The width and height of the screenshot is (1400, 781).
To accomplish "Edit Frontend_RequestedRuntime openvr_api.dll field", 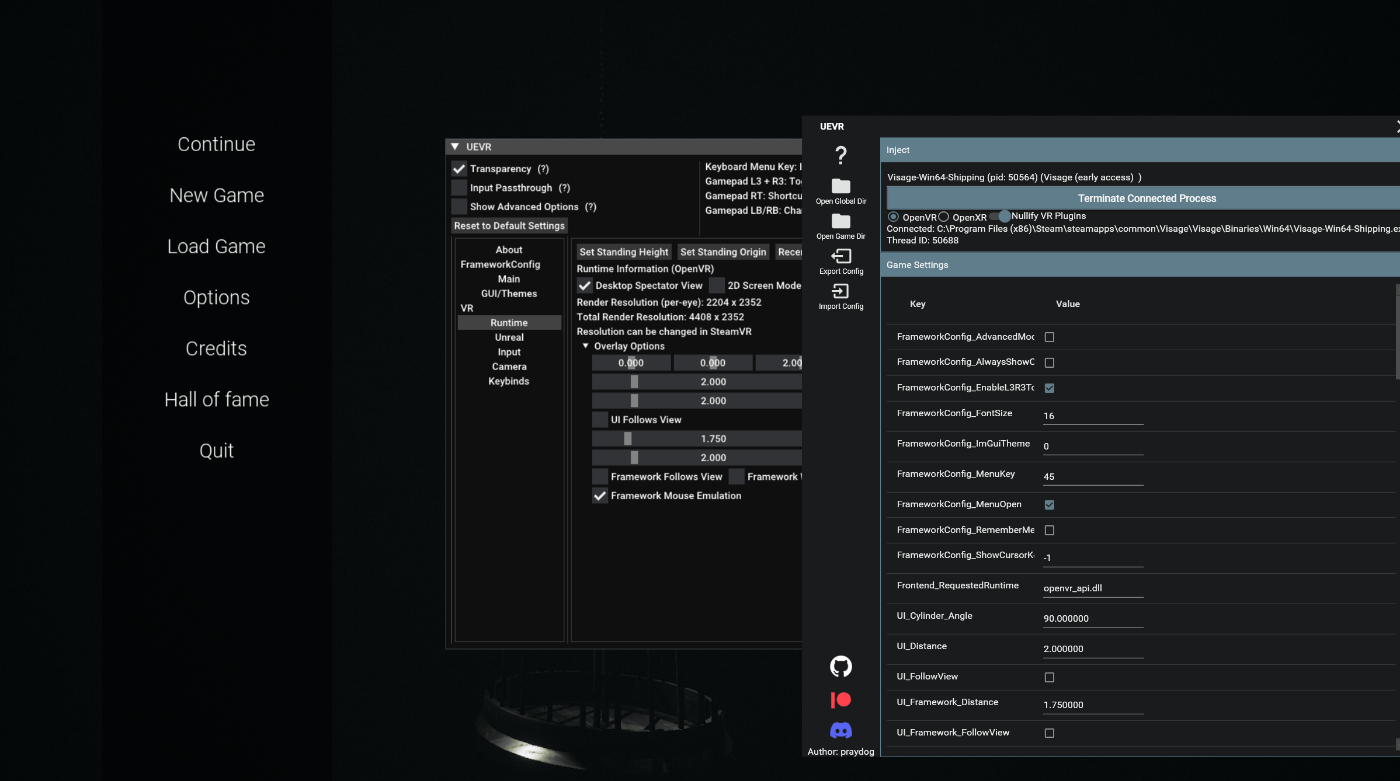I will pos(1092,588).
